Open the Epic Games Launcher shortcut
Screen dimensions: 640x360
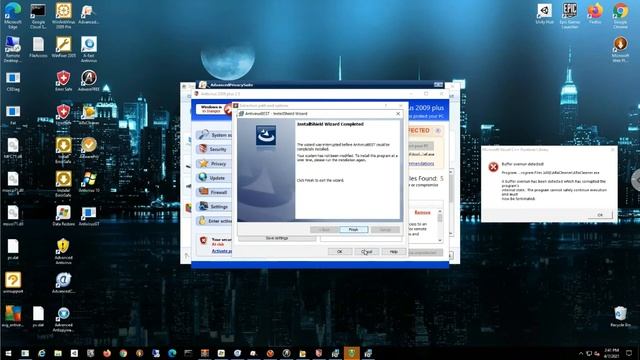click(x=570, y=16)
